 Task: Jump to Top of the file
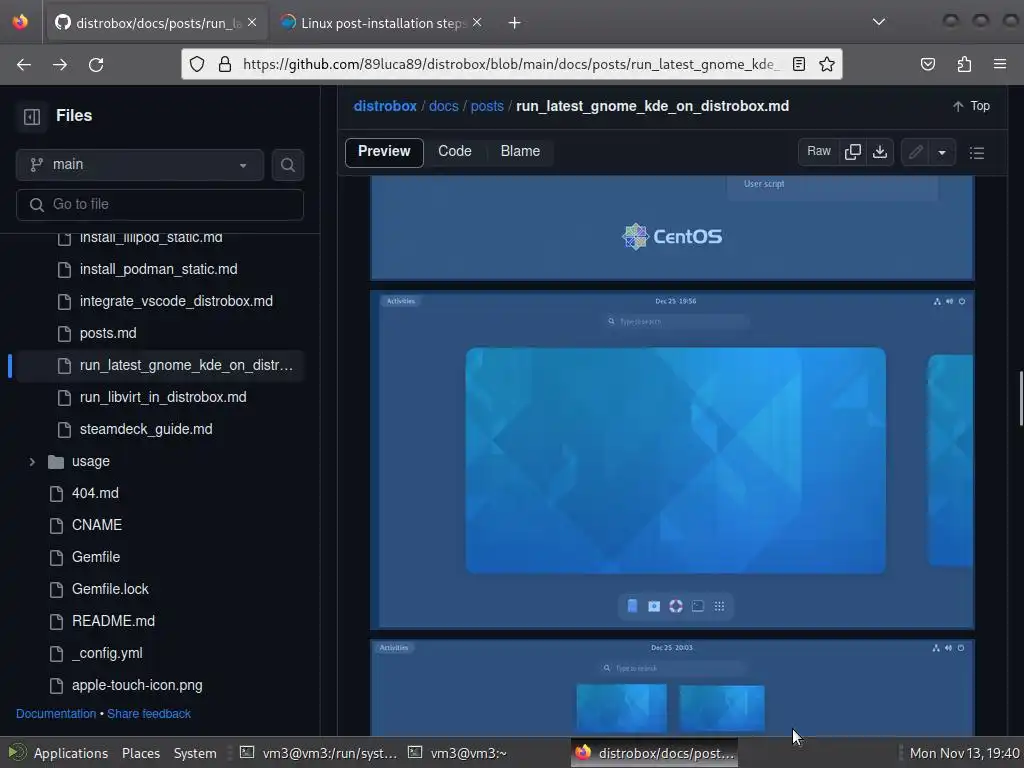point(971,106)
